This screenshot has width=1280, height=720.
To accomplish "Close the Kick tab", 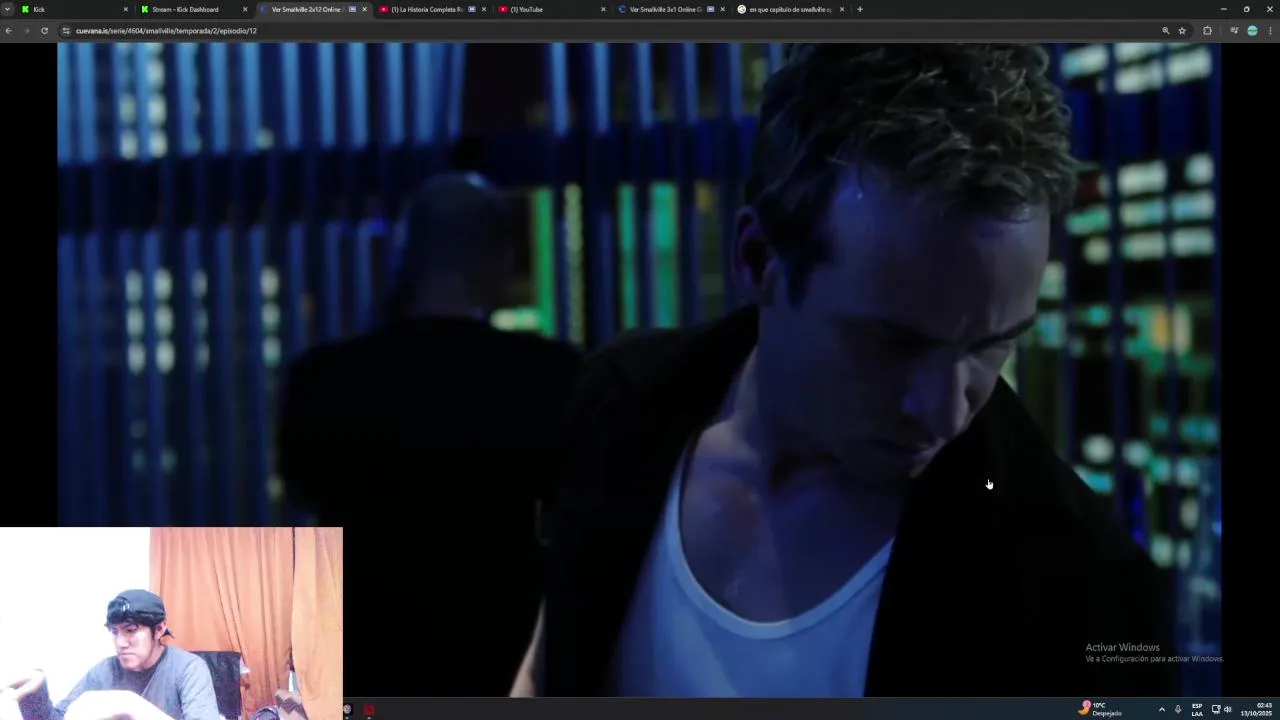I will [x=125, y=9].
